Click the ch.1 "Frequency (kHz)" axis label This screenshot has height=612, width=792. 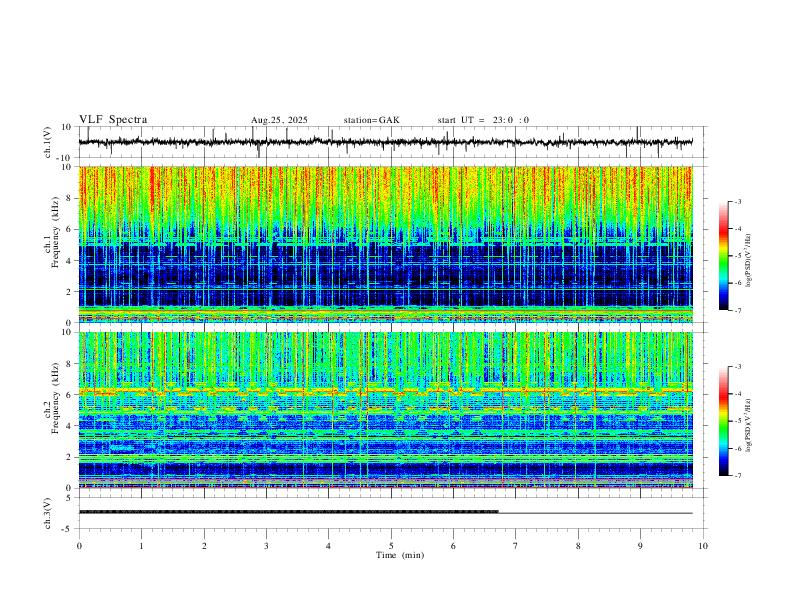(56, 233)
